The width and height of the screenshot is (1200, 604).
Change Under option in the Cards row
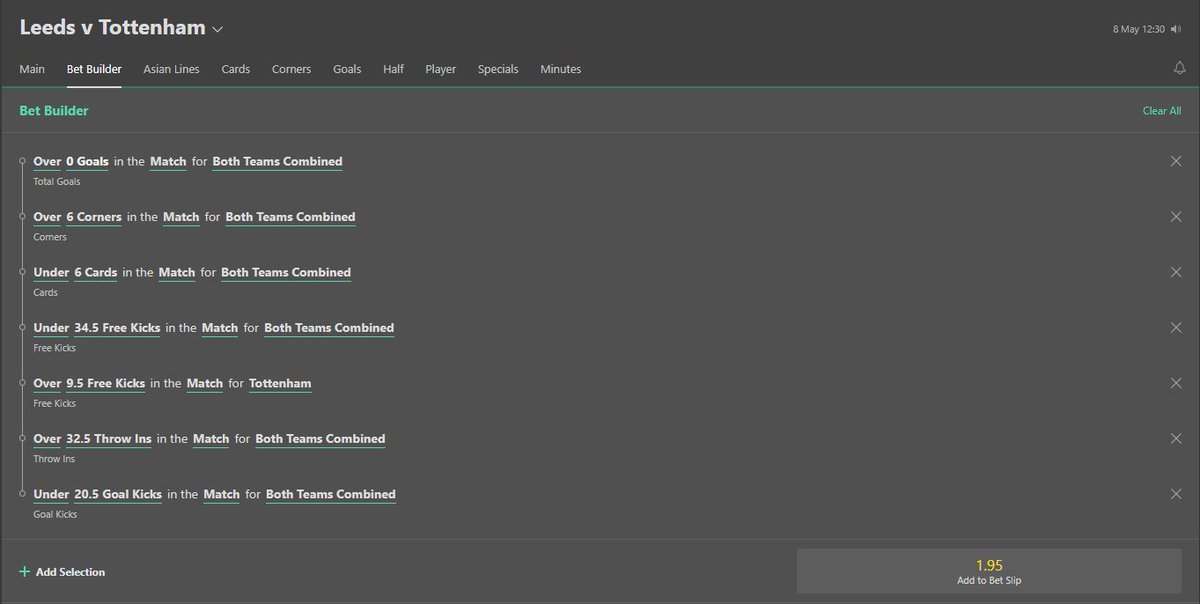click(51, 272)
